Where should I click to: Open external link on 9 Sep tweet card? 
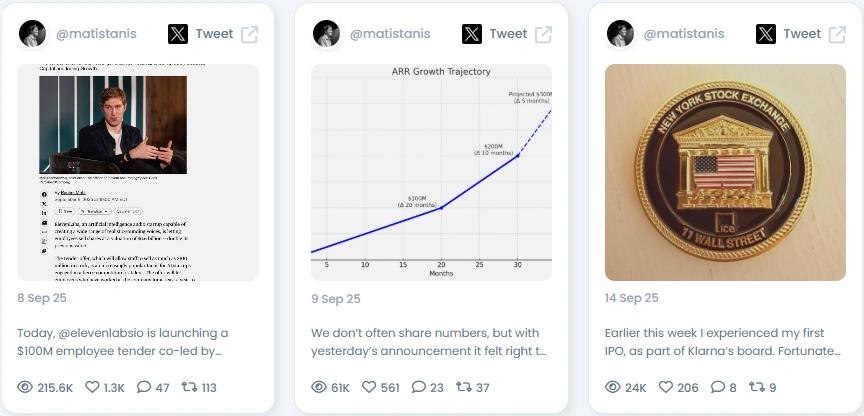[x=544, y=34]
